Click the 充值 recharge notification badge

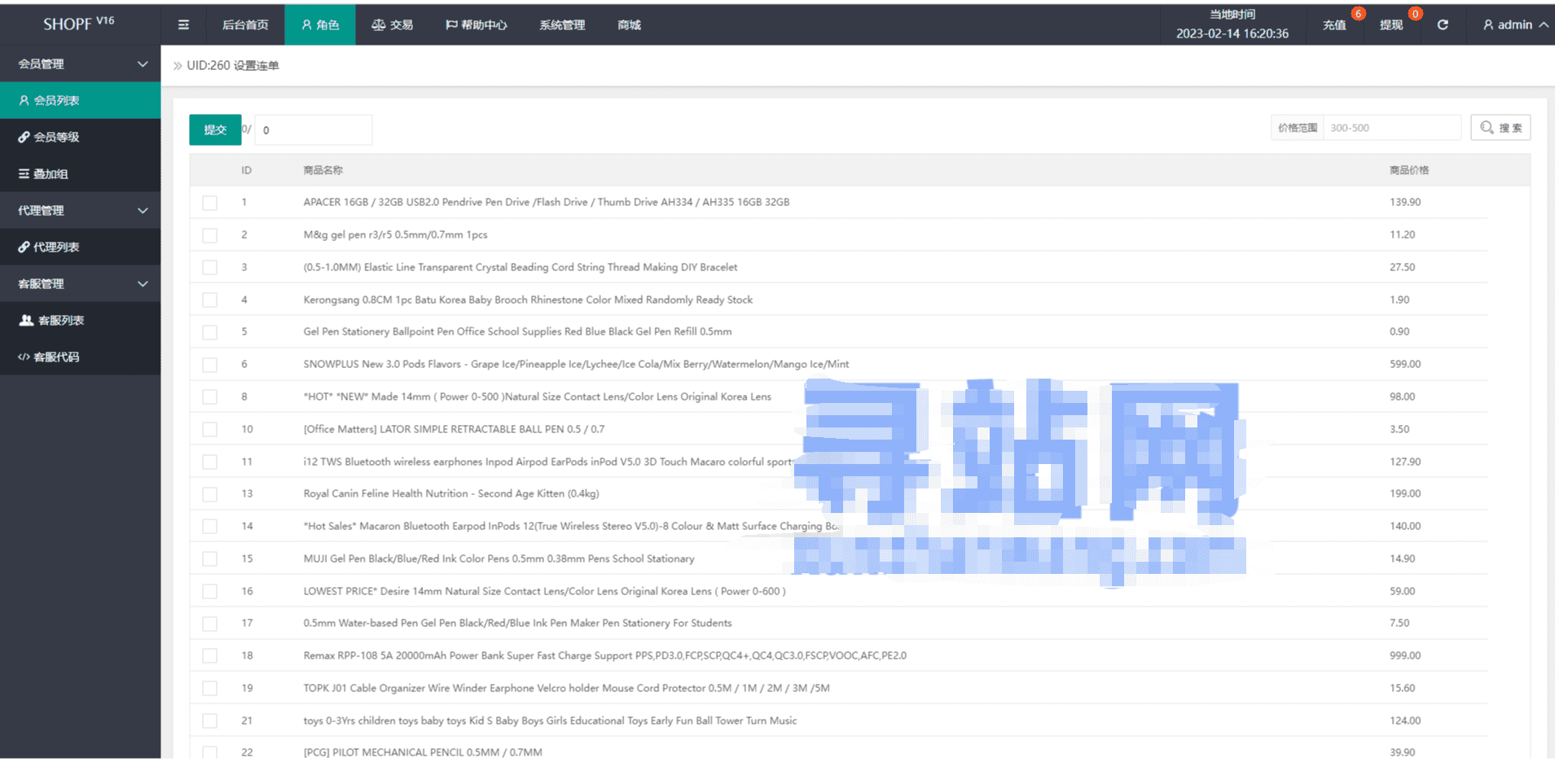coord(1357,14)
